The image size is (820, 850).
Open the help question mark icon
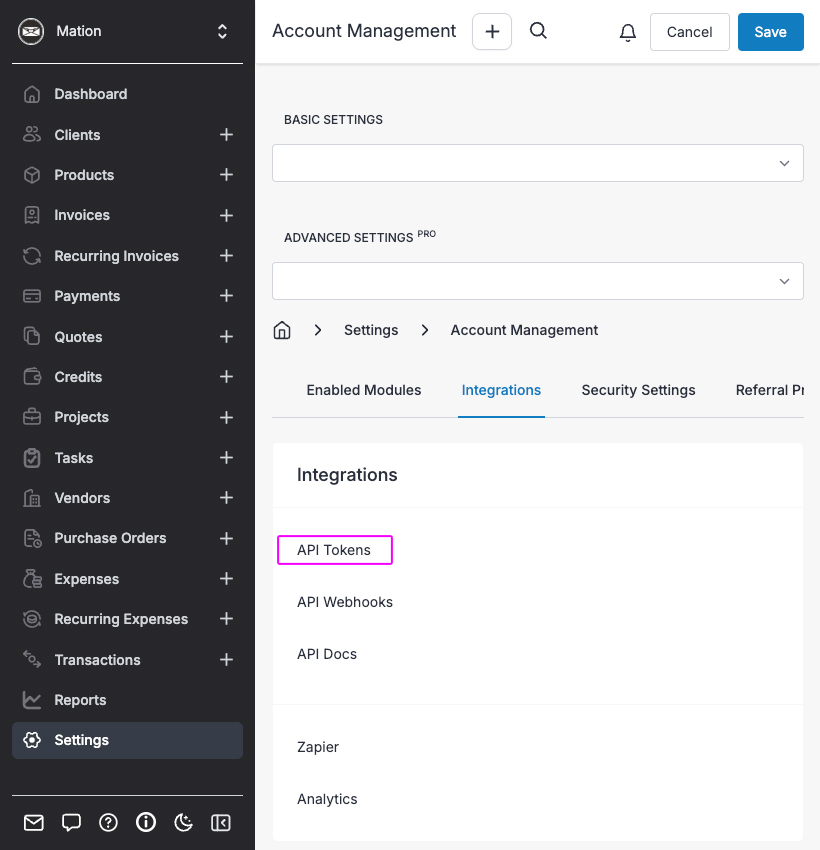coord(108,822)
